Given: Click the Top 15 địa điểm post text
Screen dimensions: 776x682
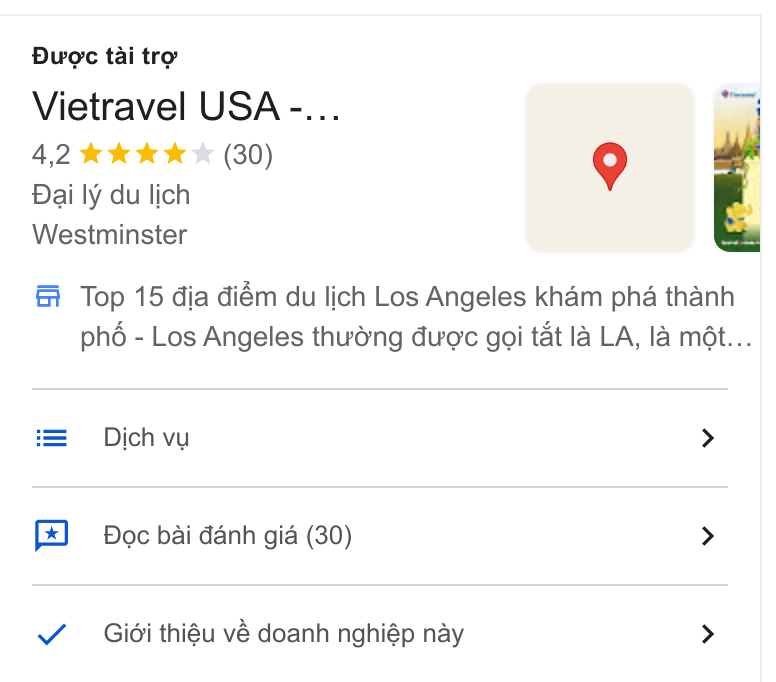Looking at the screenshot, I should coord(416,317).
